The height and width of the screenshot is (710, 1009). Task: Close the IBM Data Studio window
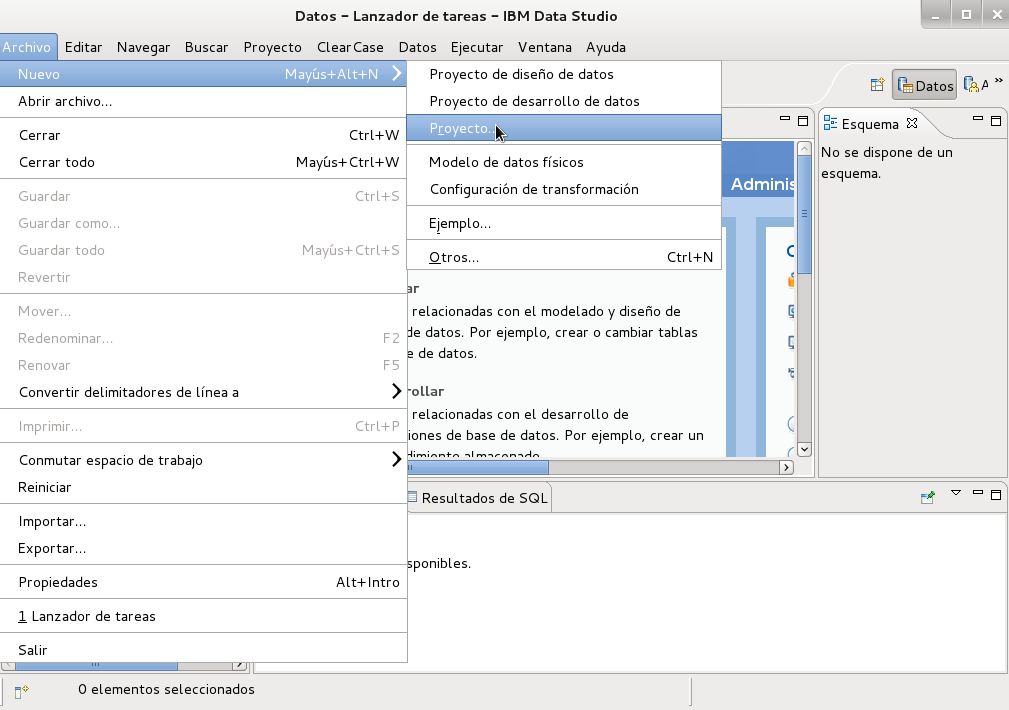pyautogui.click(x=996, y=15)
